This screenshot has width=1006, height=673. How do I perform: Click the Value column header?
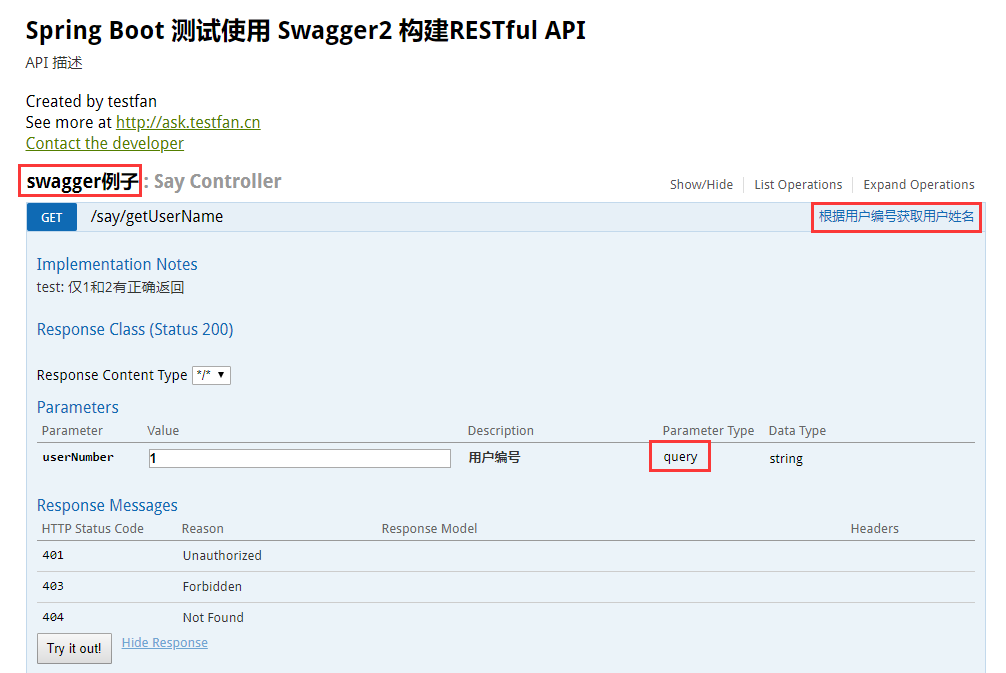click(163, 430)
